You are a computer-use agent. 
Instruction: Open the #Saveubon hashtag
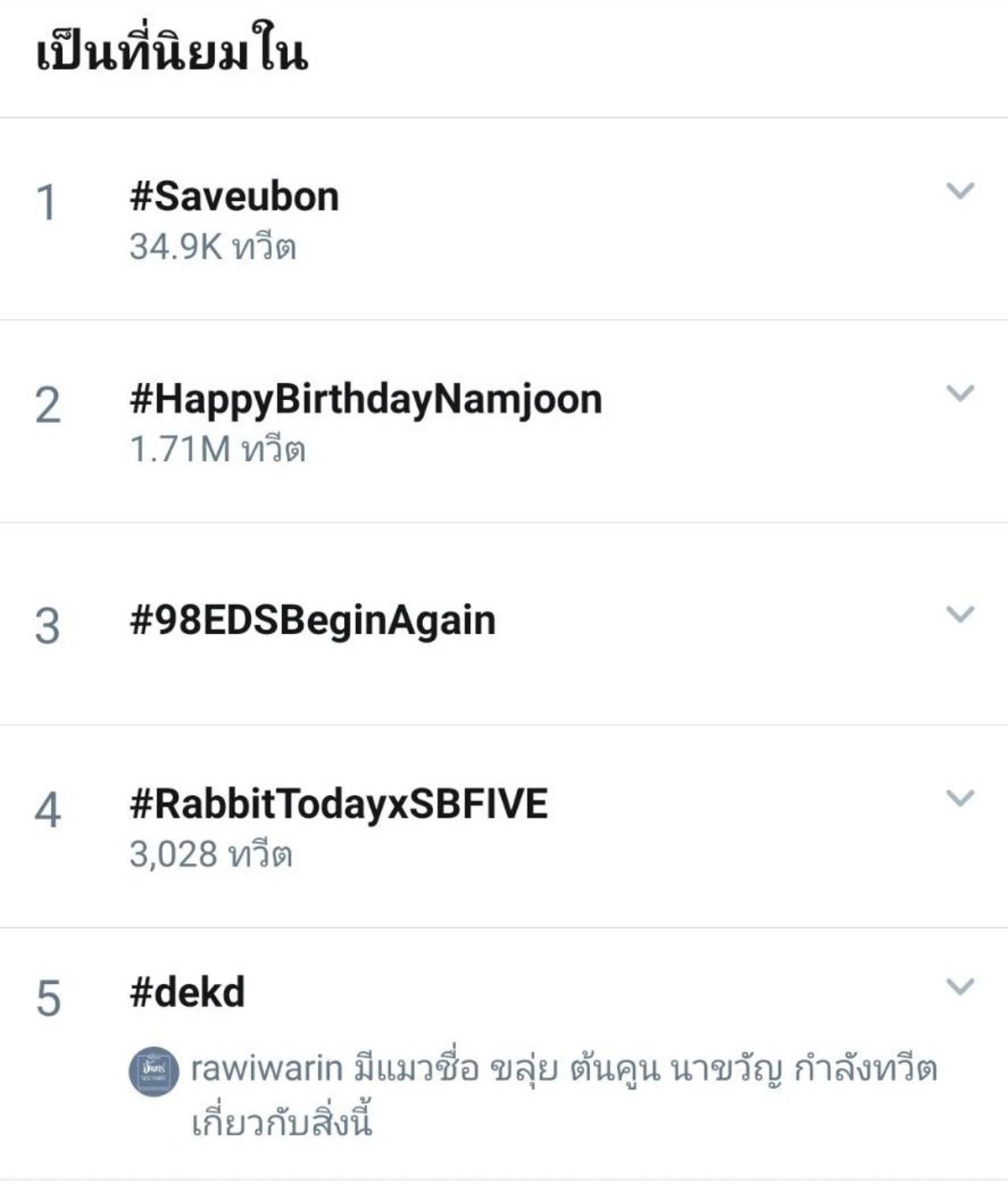[234, 197]
